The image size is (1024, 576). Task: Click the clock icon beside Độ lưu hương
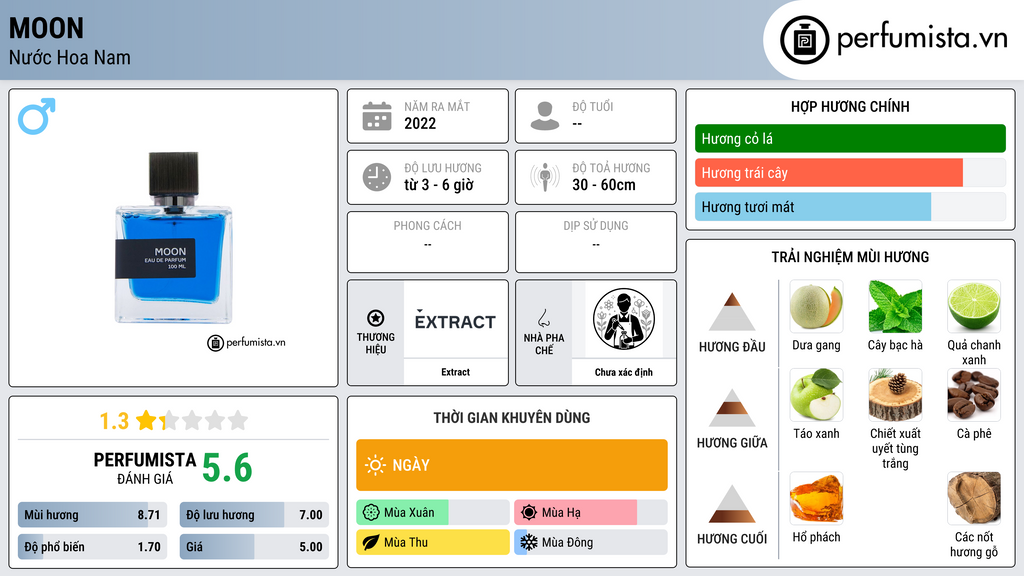(377, 177)
